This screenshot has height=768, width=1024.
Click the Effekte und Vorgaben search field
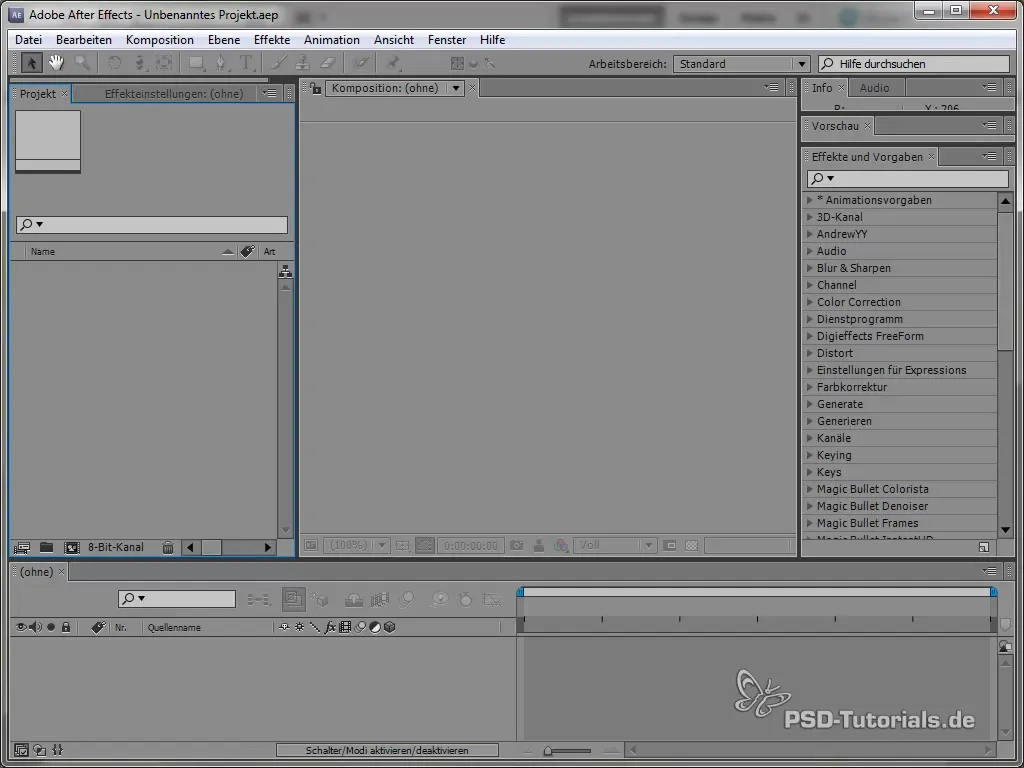click(x=908, y=178)
